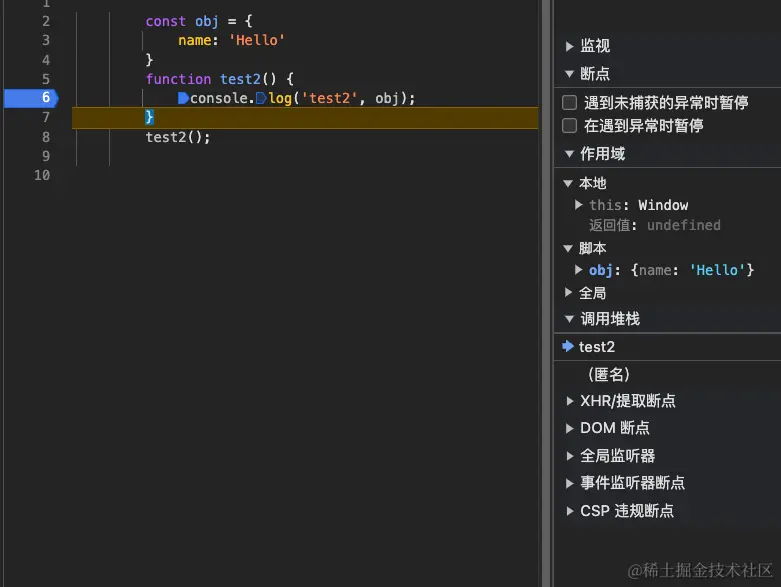The image size is (781, 587).
Task: Click line number 8 in the gutter
Action: [x=45, y=137]
